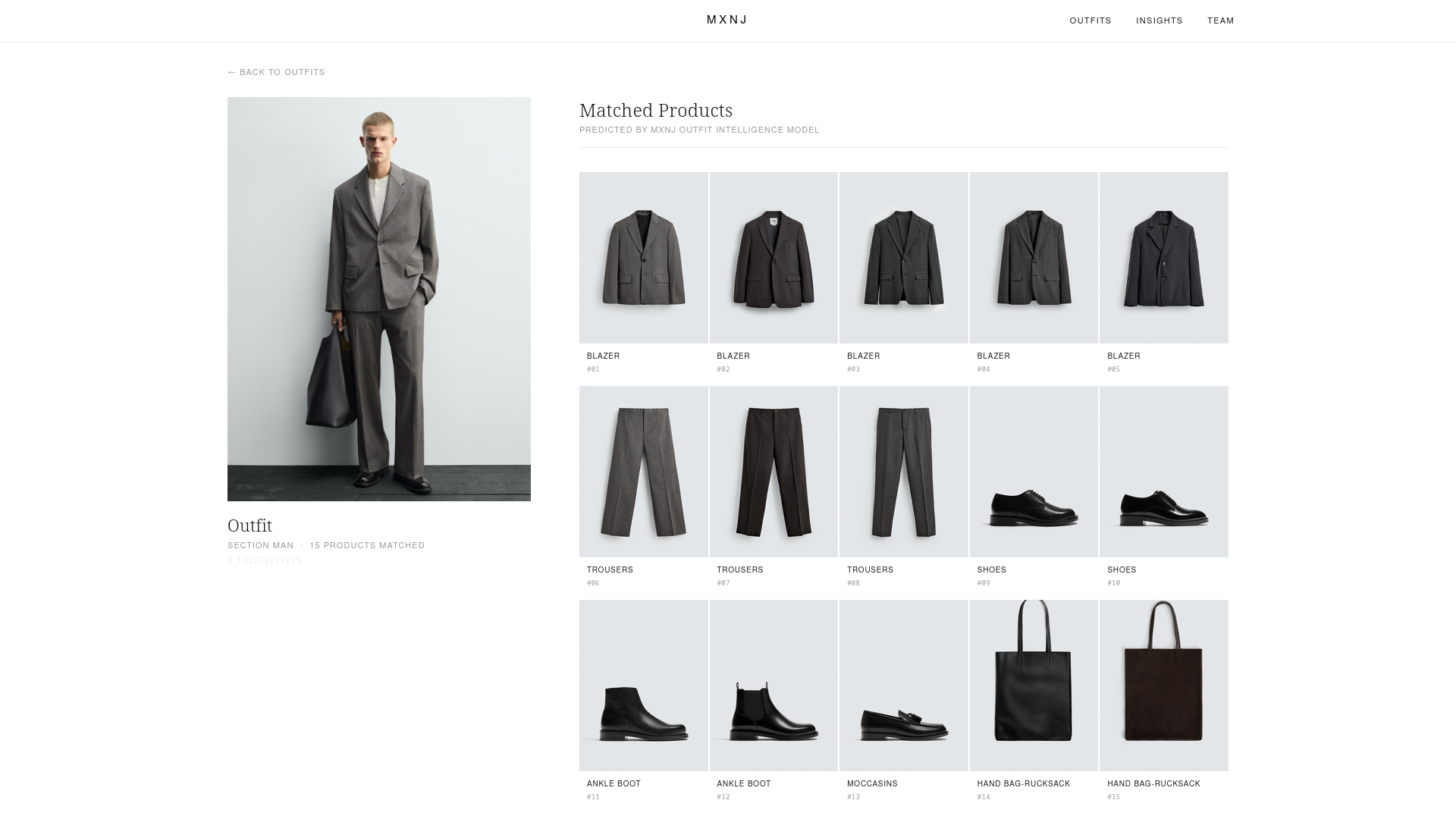This screenshot has width=1456, height=819.
Task: Open Blazer #04 product image
Action: tap(1034, 258)
